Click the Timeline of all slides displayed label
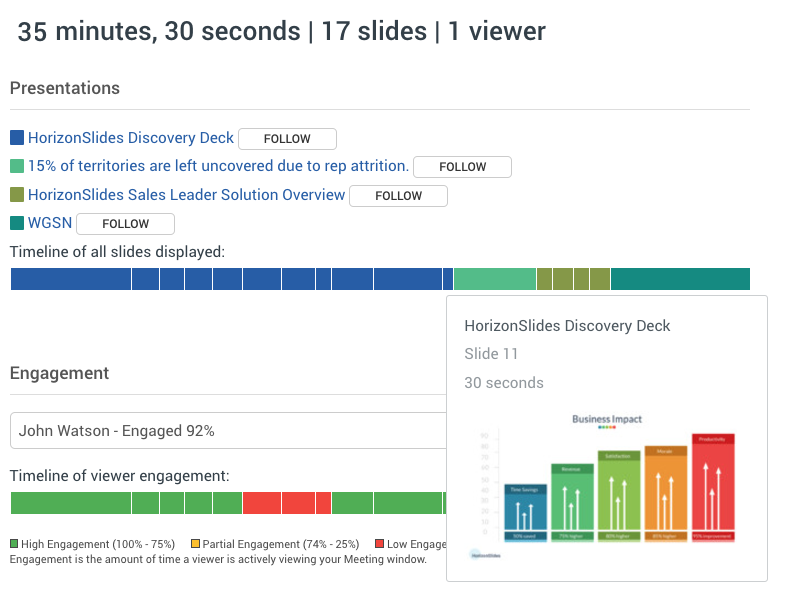The height and width of the screenshot is (606, 794). click(x=117, y=252)
